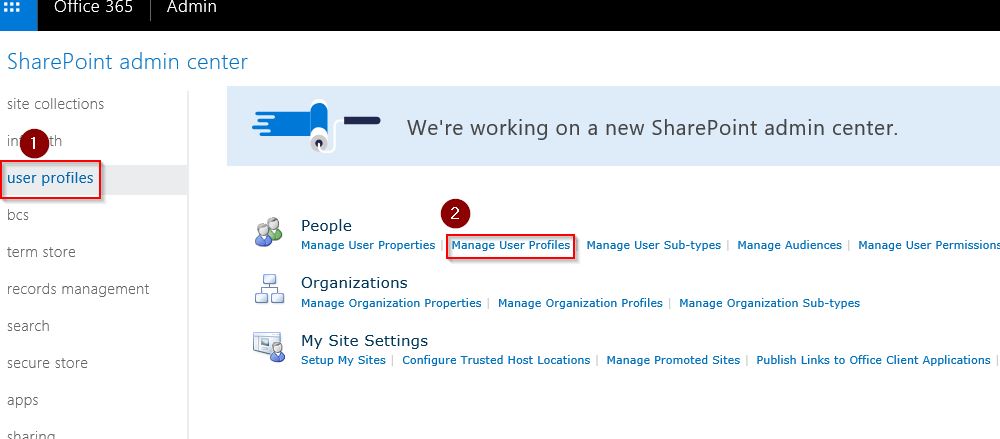Open secure store settings

tap(47, 363)
